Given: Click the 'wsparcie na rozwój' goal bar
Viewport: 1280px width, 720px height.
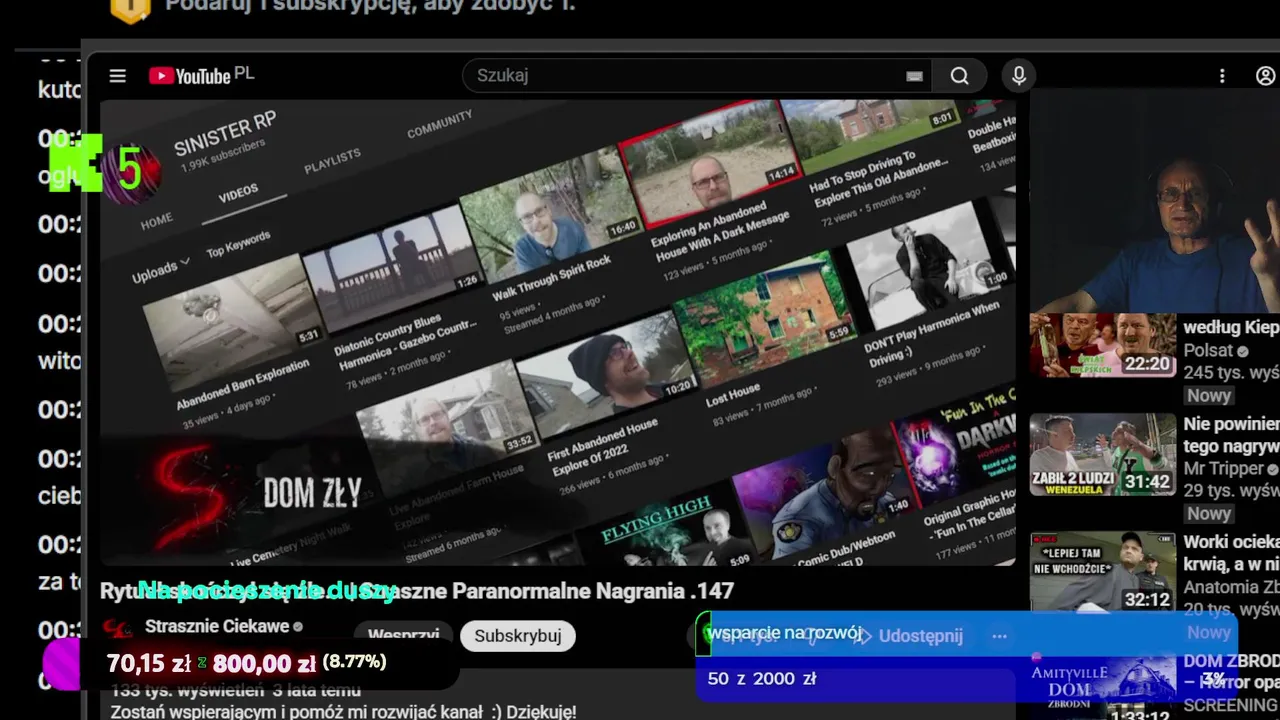Looking at the screenshot, I should (x=966, y=634).
